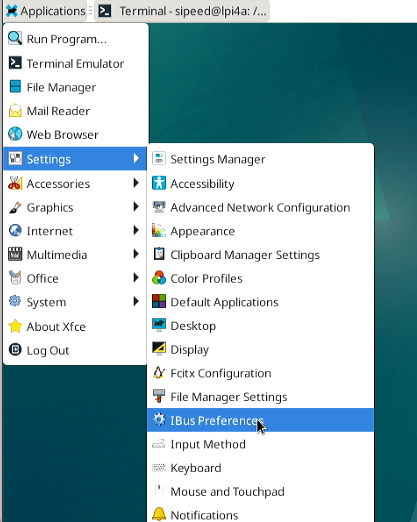
Task: Click the Notifications bell icon
Action: (x=159, y=514)
